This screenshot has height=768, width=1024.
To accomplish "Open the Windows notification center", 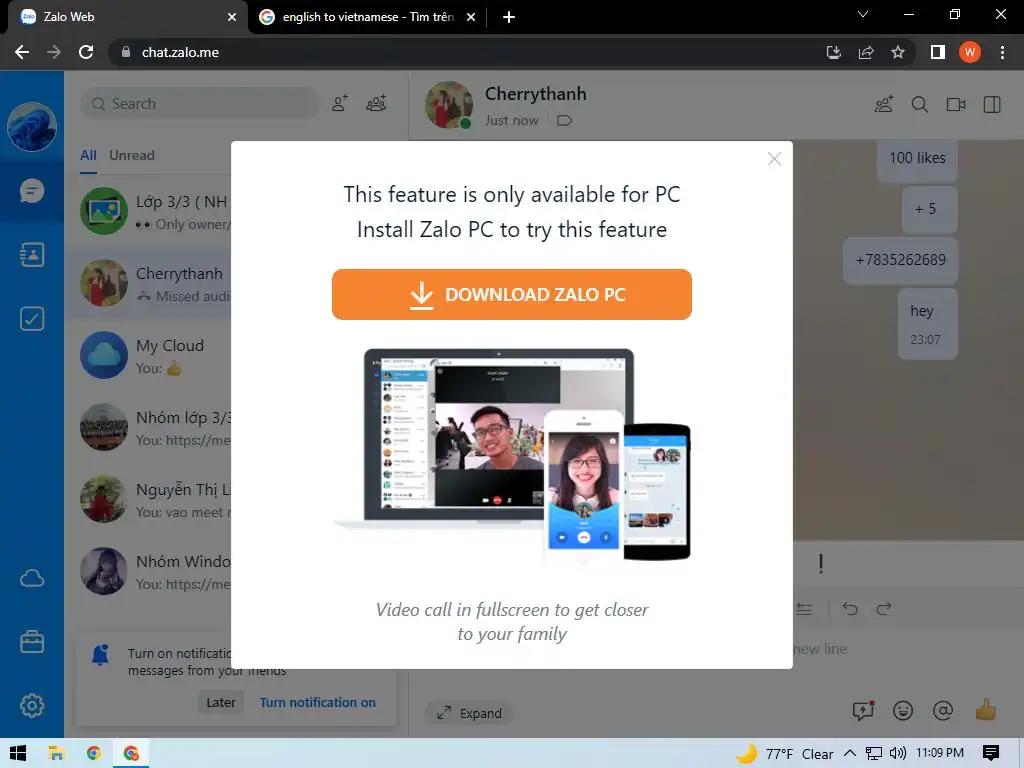I will coord(991,753).
